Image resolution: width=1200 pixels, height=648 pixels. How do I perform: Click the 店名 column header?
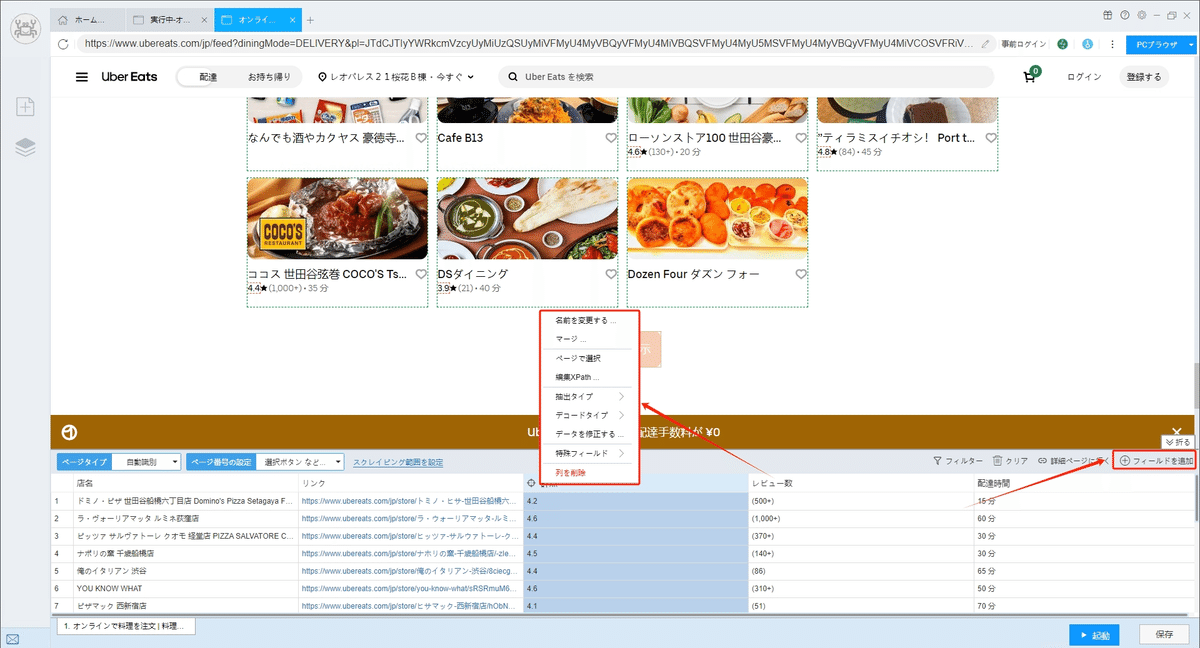(185, 482)
